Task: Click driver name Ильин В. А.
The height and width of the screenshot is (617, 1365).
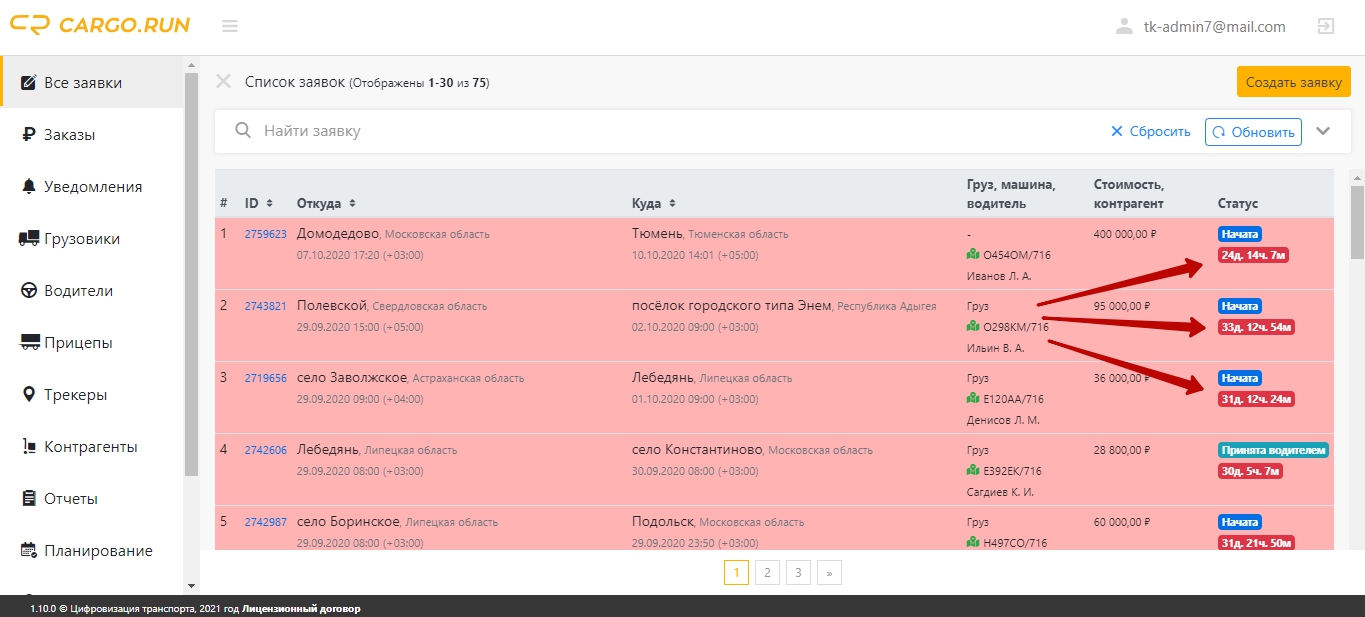Action: [x=995, y=348]
